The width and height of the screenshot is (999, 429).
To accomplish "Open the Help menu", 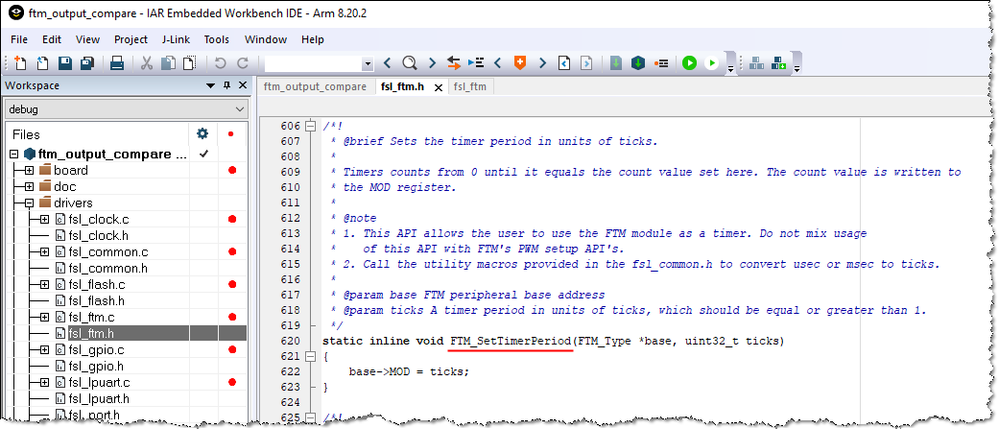I will (312, 40).
